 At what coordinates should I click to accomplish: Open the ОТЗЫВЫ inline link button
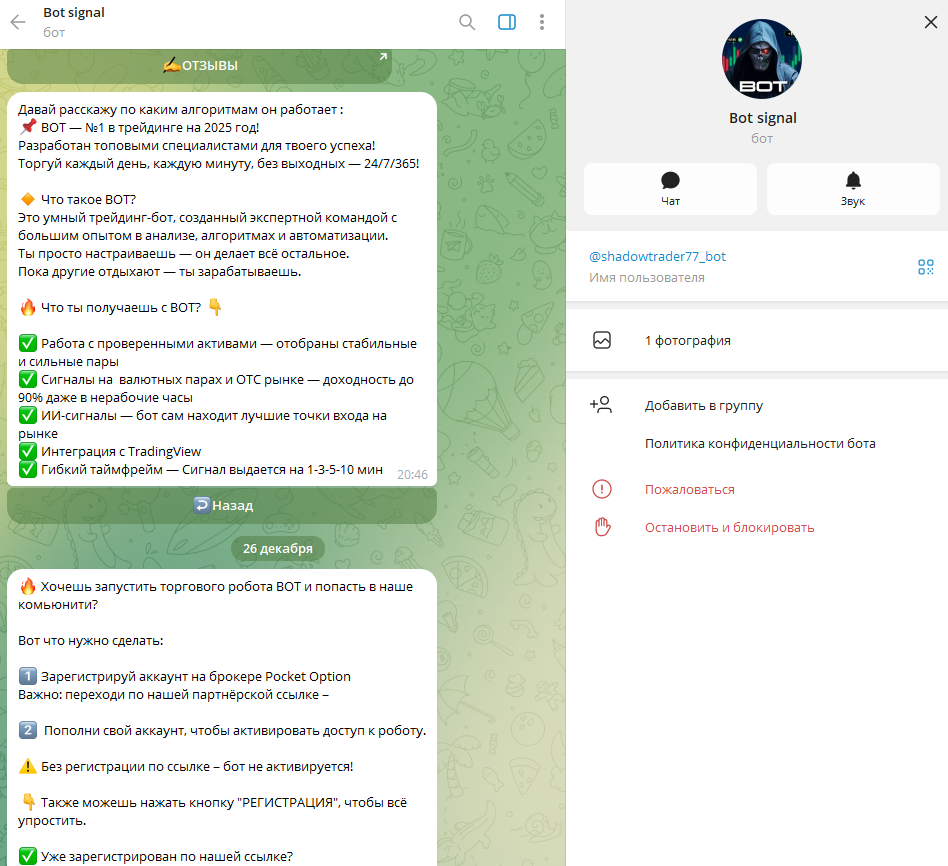200,66
